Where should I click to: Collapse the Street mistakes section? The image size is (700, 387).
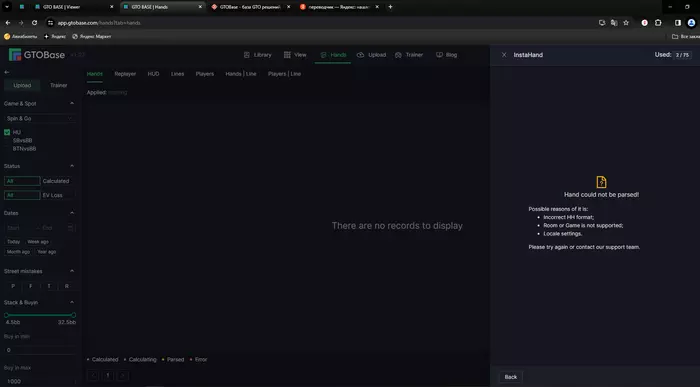point(72,271)
